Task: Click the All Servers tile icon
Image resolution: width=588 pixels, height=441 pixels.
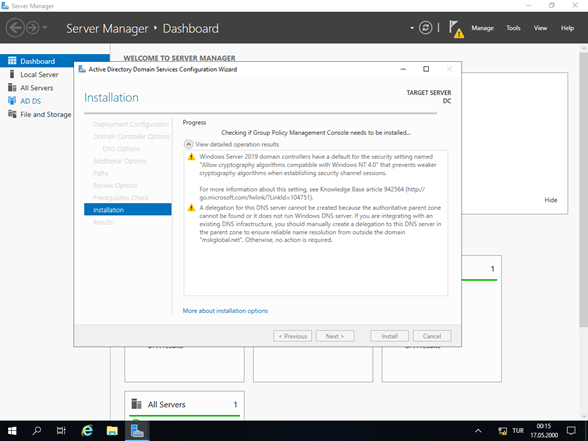Action: [x=136, y=404]
